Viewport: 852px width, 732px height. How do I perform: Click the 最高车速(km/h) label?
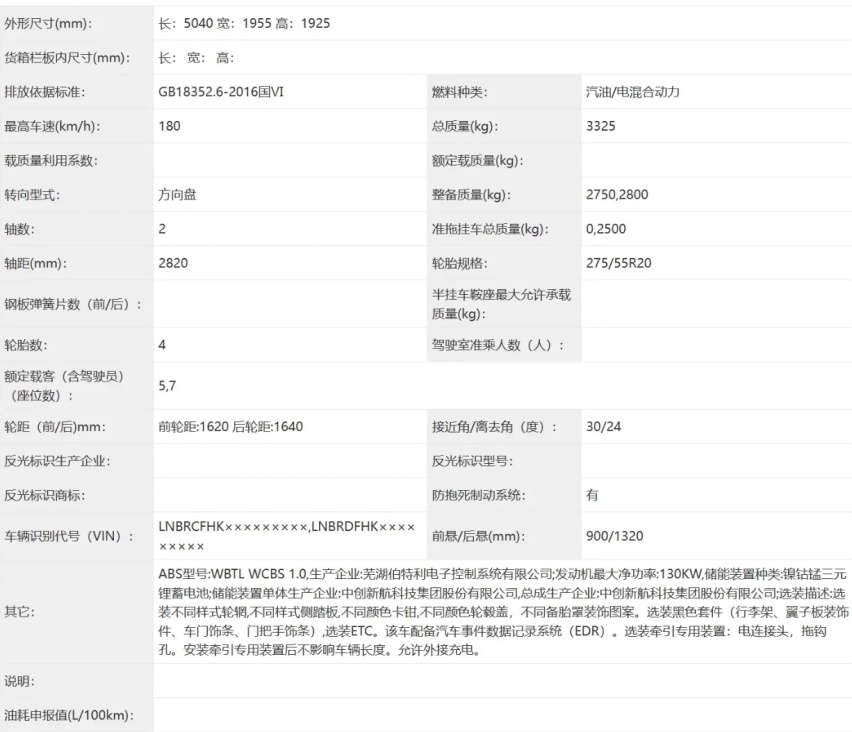(53, 126)
